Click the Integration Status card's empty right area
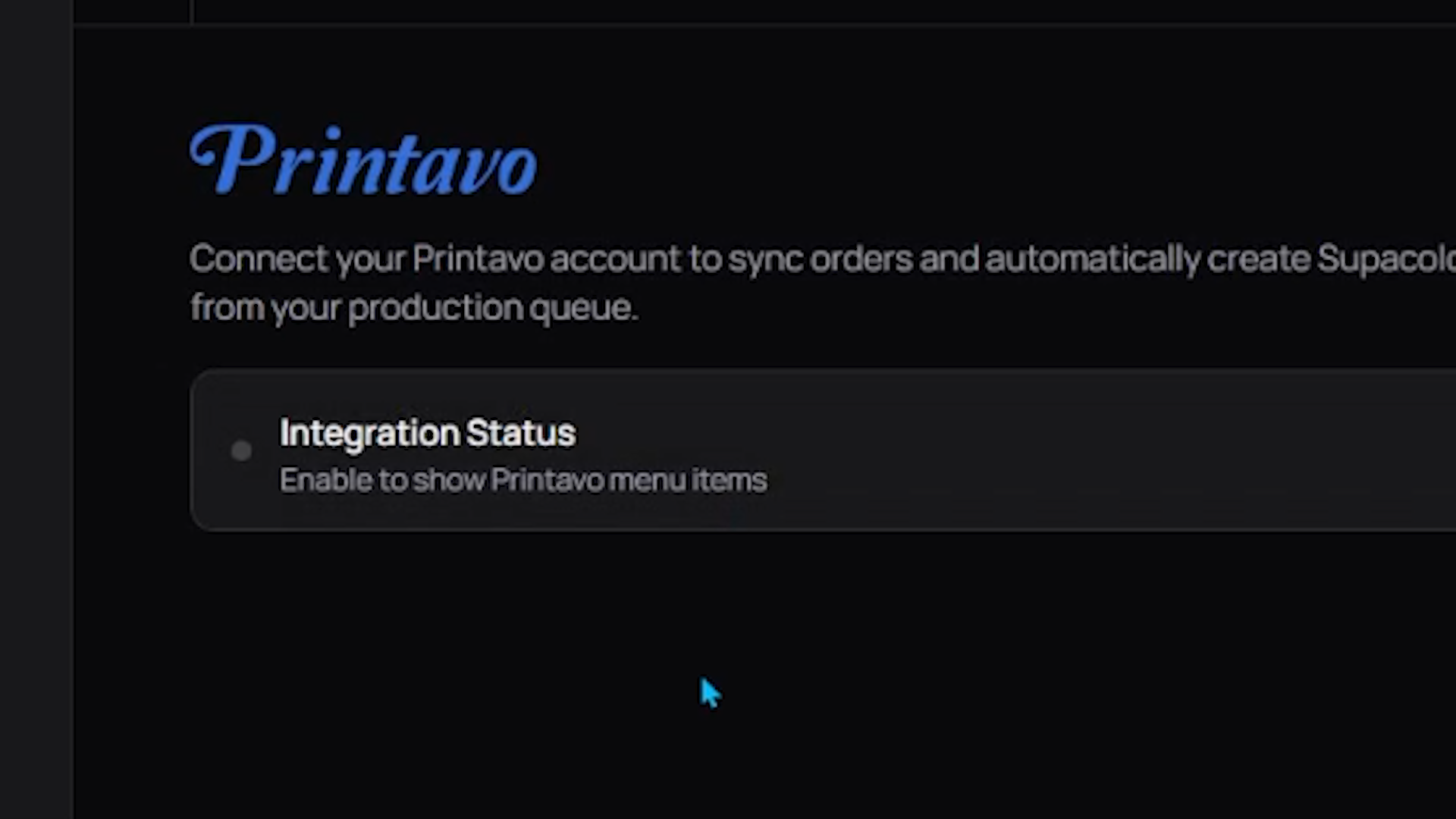Screen dimensions: 1456x819 (1137, 450)
